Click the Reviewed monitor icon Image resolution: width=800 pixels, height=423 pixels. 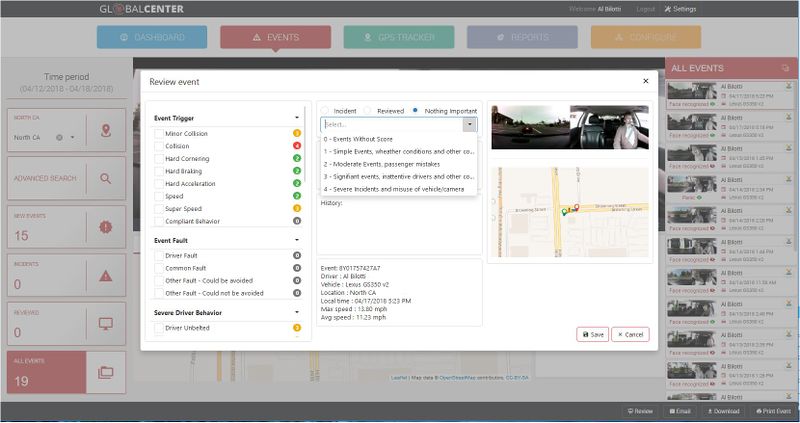[x=106, y=324]
